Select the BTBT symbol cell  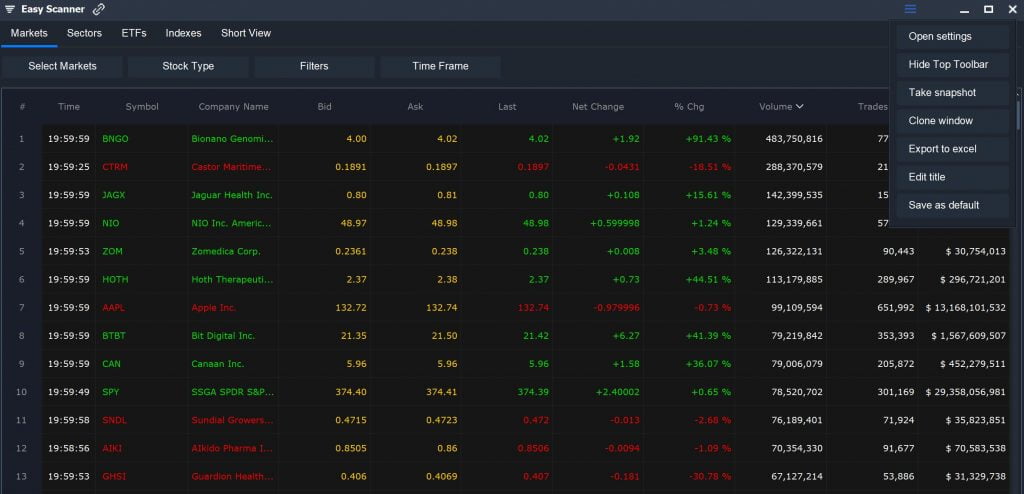click(x=114, y=335)
